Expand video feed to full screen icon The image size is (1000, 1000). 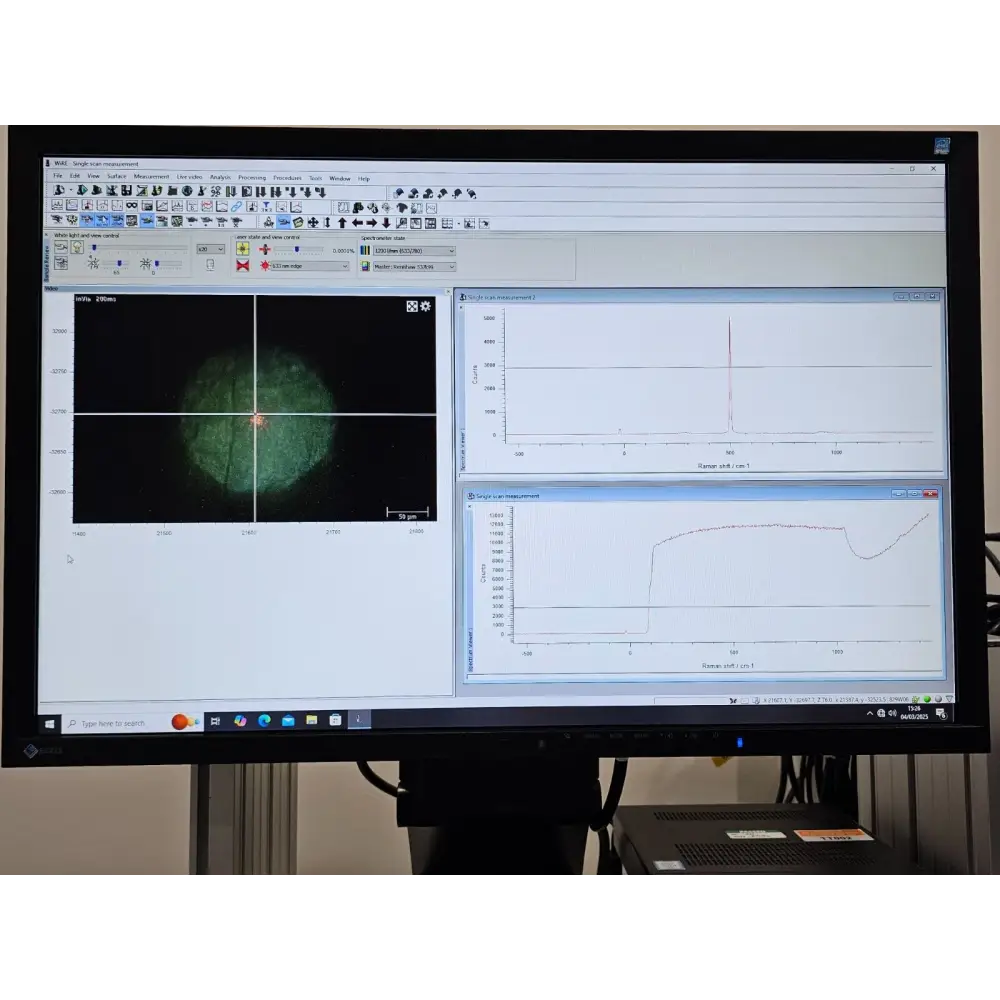point(412,307)
